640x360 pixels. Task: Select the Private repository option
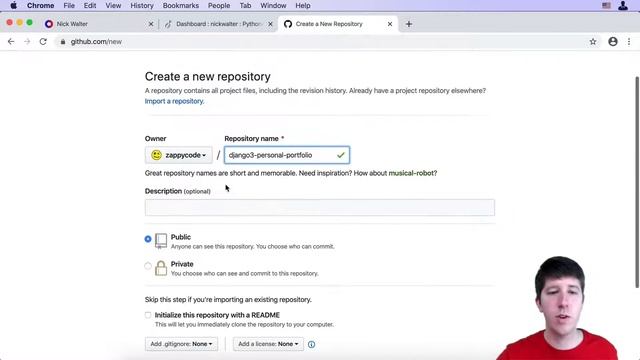tap(148, 266)
